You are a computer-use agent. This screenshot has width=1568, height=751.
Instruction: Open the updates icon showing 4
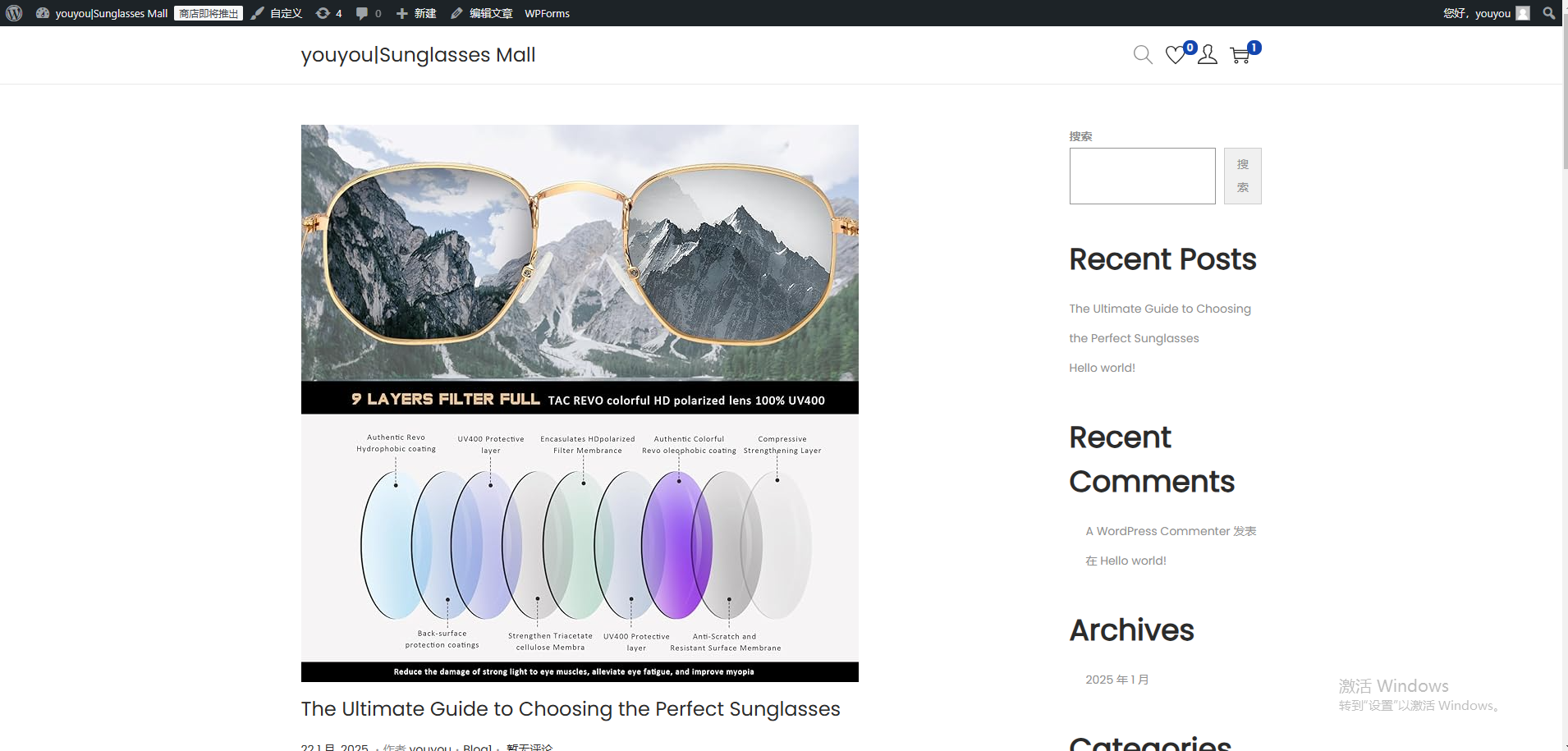[328, 13]
